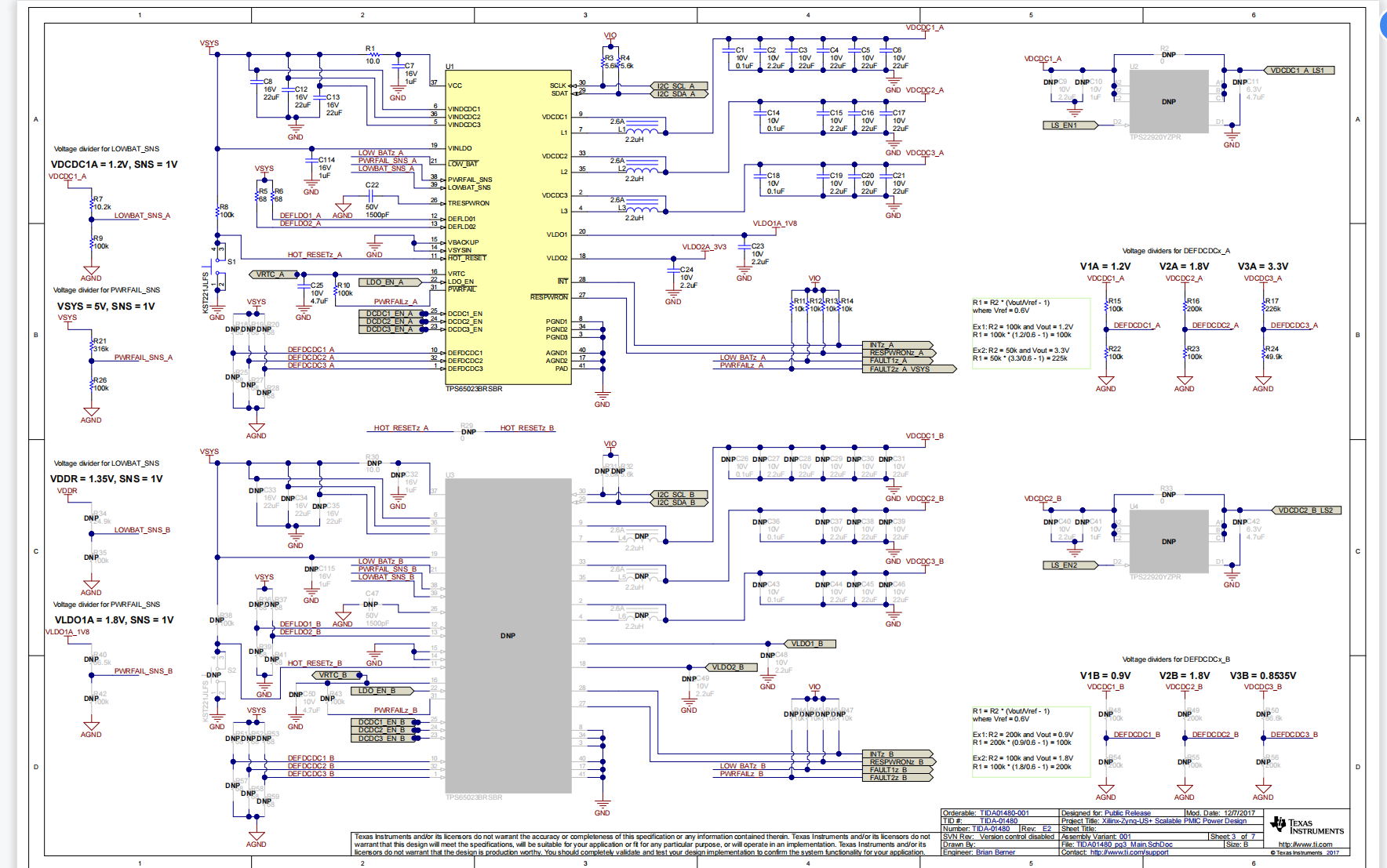Click the FAULT2z_A_VSYS port symbol
1387x868 pixels.
[908, 369]
